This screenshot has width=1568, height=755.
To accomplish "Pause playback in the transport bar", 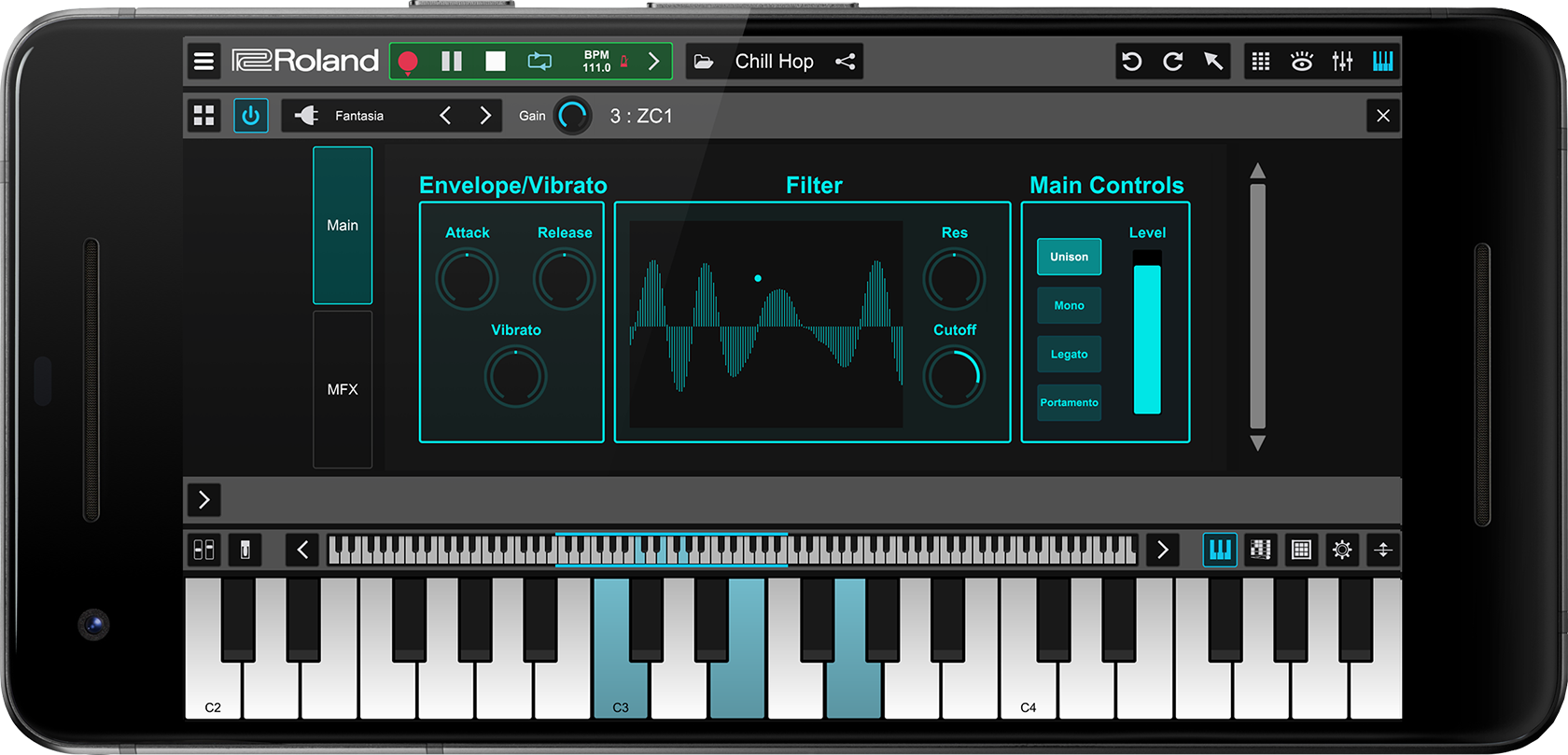I will (x=452, y=62).
